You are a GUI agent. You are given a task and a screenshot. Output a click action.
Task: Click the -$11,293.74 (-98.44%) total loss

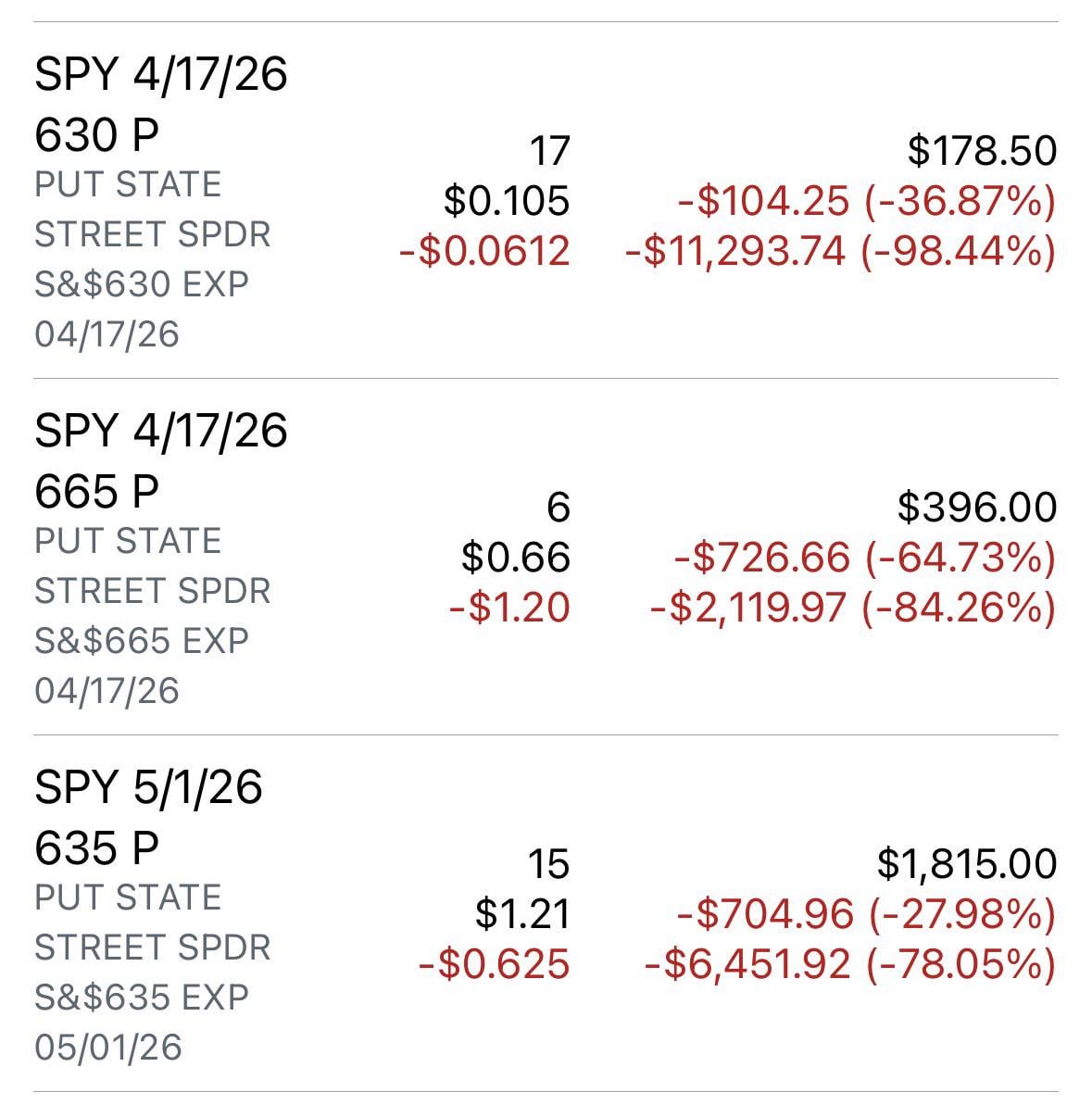(x=840, y=251)
